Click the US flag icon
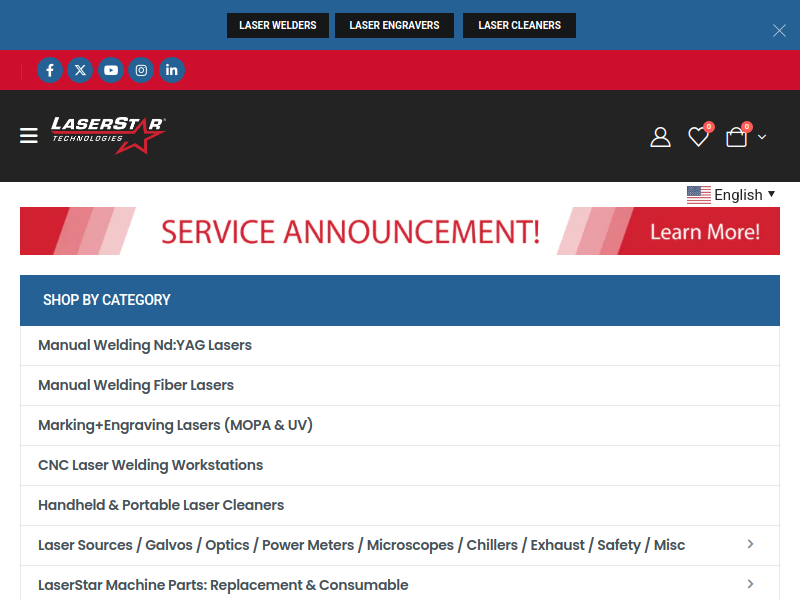 pyautogui.click(x=698, y=195)
